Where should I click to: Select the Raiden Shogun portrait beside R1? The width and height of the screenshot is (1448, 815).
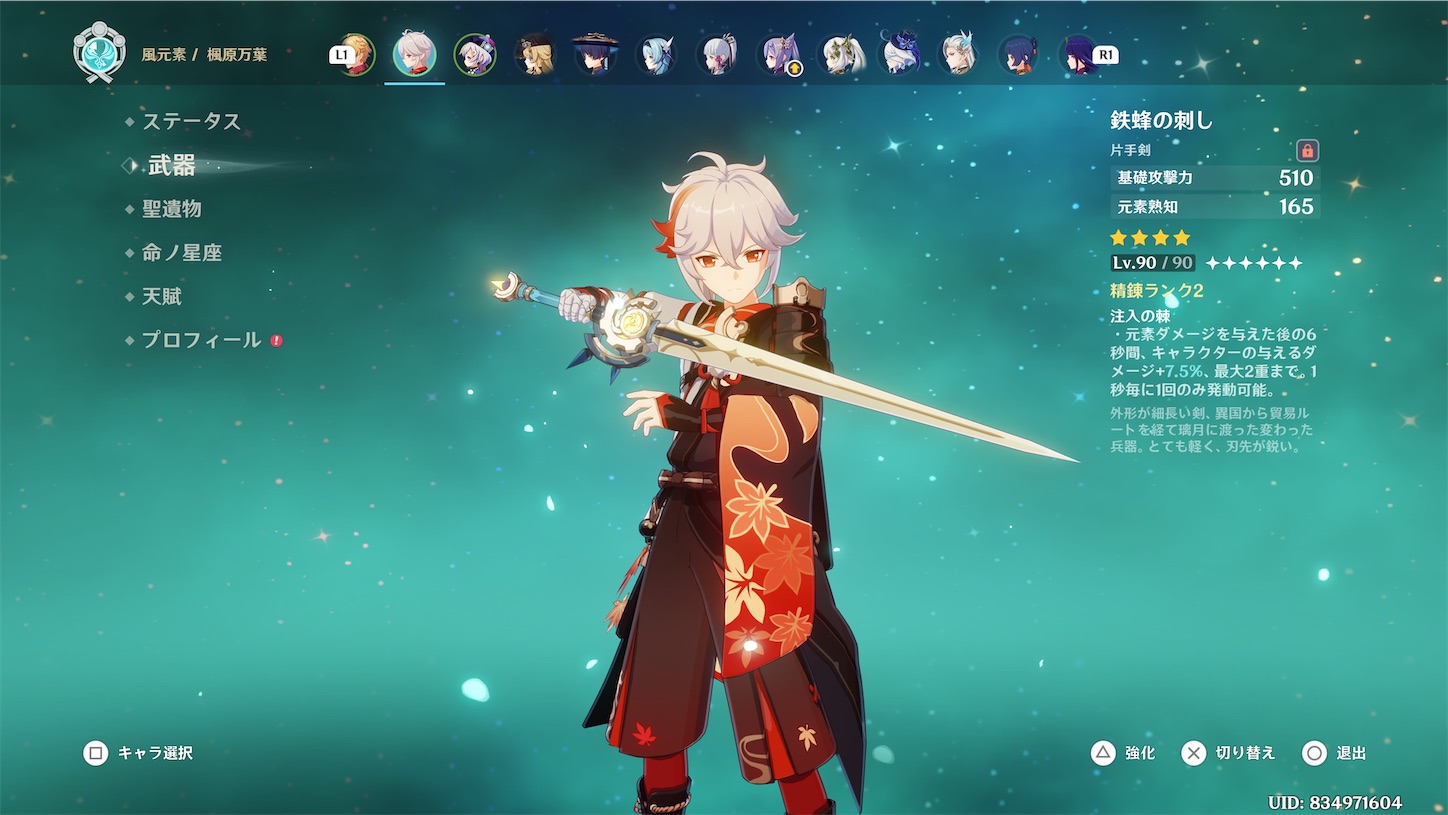point(1079,55)
